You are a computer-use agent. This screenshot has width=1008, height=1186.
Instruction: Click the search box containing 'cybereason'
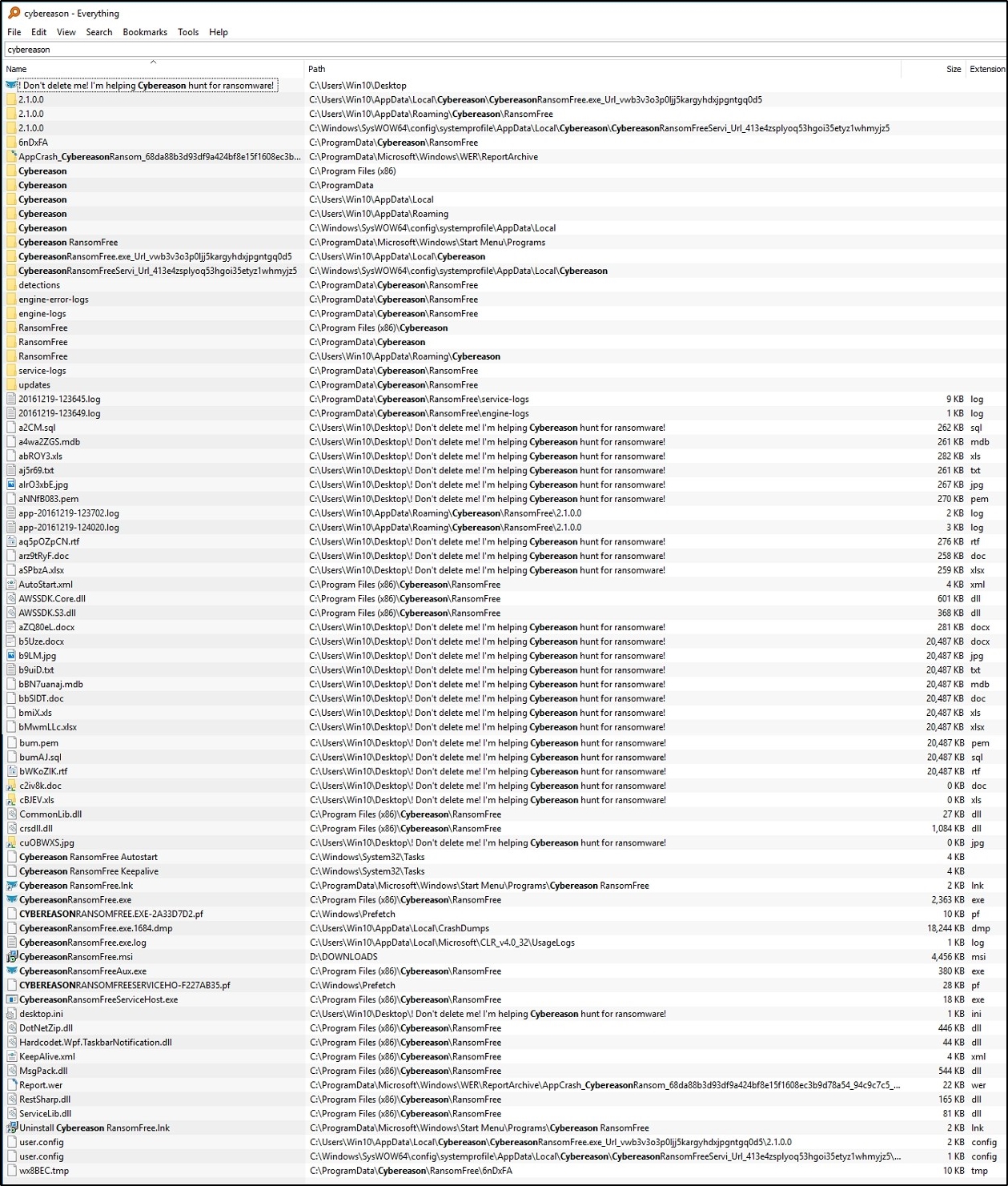point(504,50)
